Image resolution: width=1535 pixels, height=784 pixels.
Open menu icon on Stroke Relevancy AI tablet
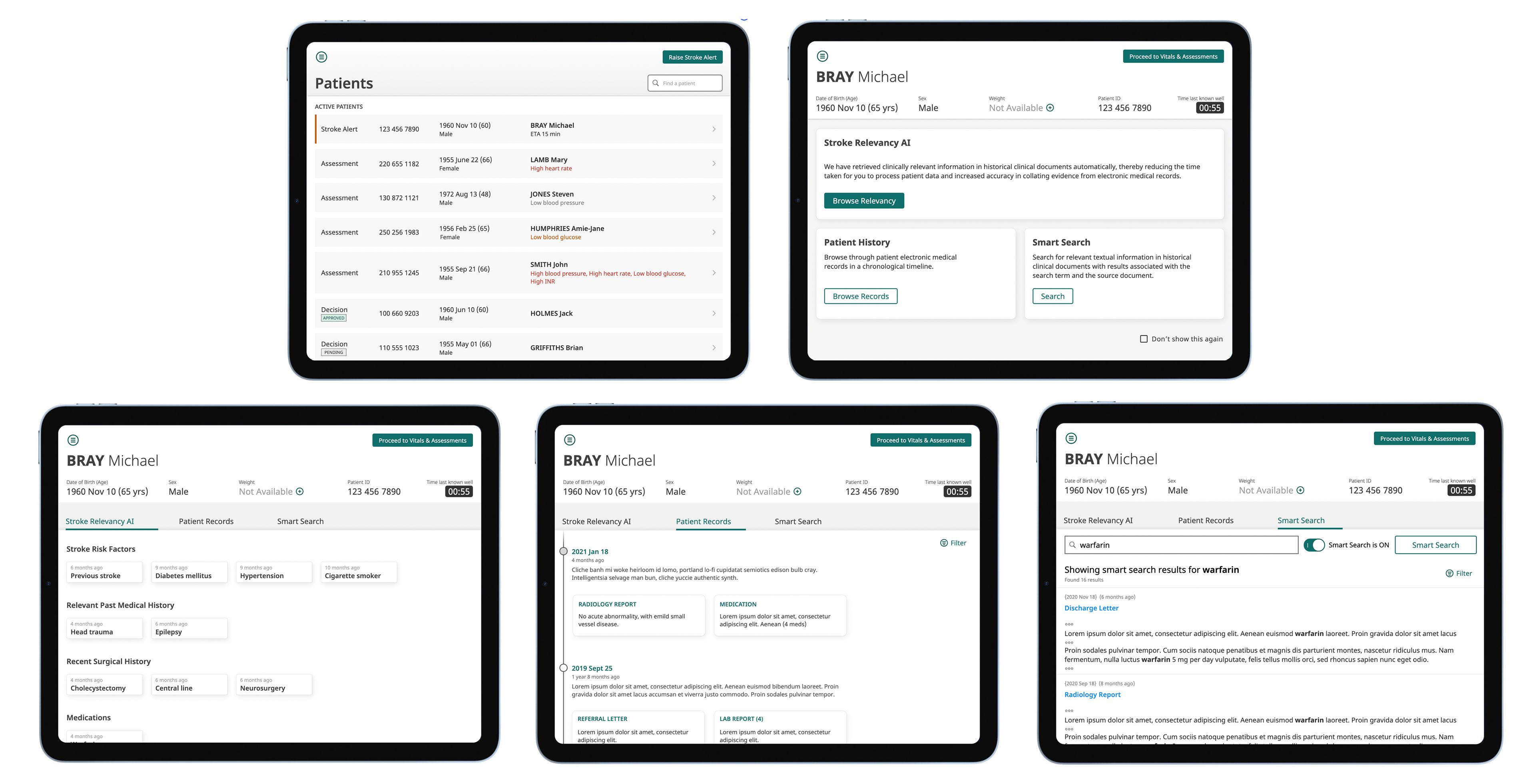coord(73,440)
